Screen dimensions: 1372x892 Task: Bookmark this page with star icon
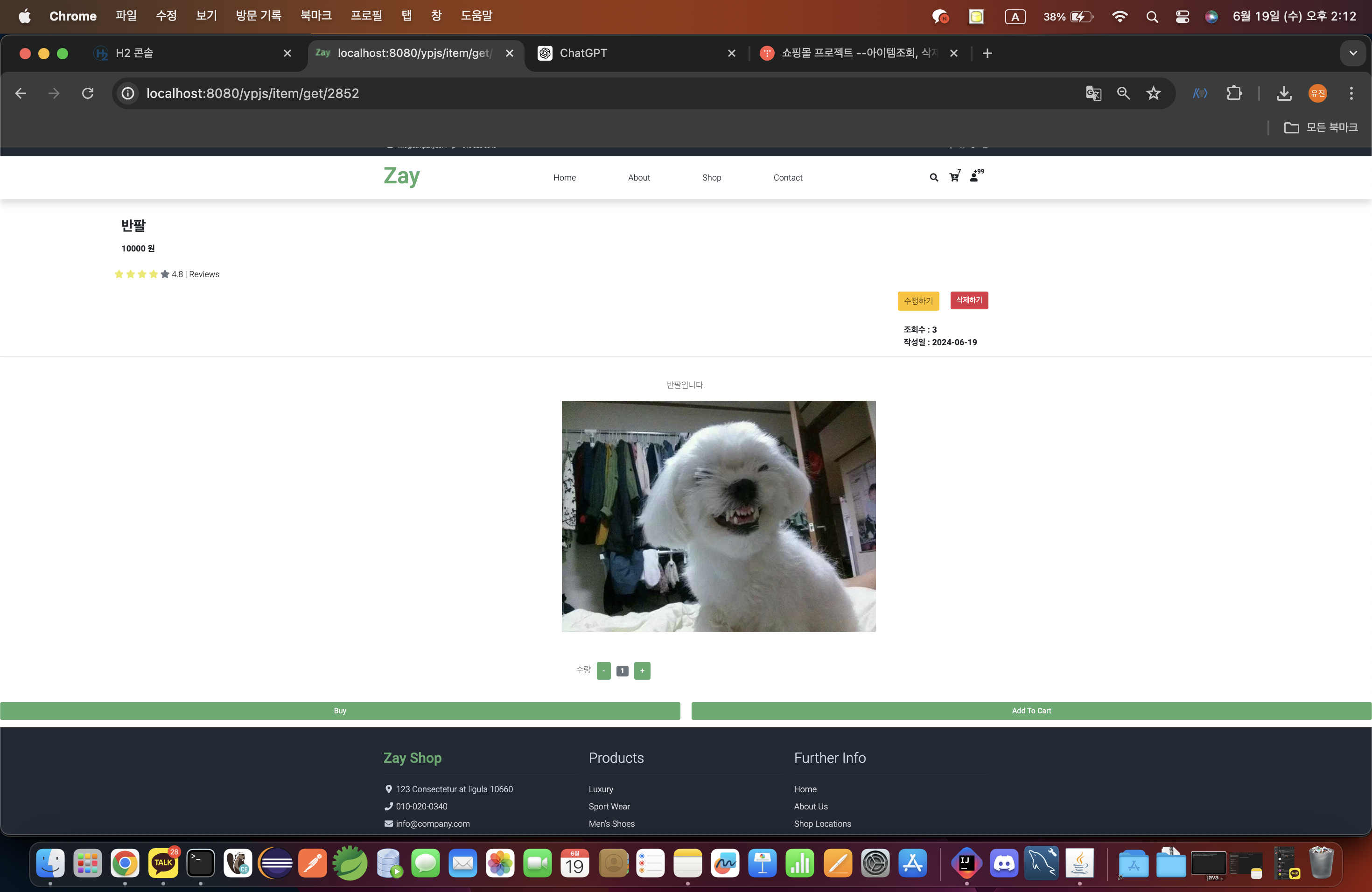pos(1153,93)
